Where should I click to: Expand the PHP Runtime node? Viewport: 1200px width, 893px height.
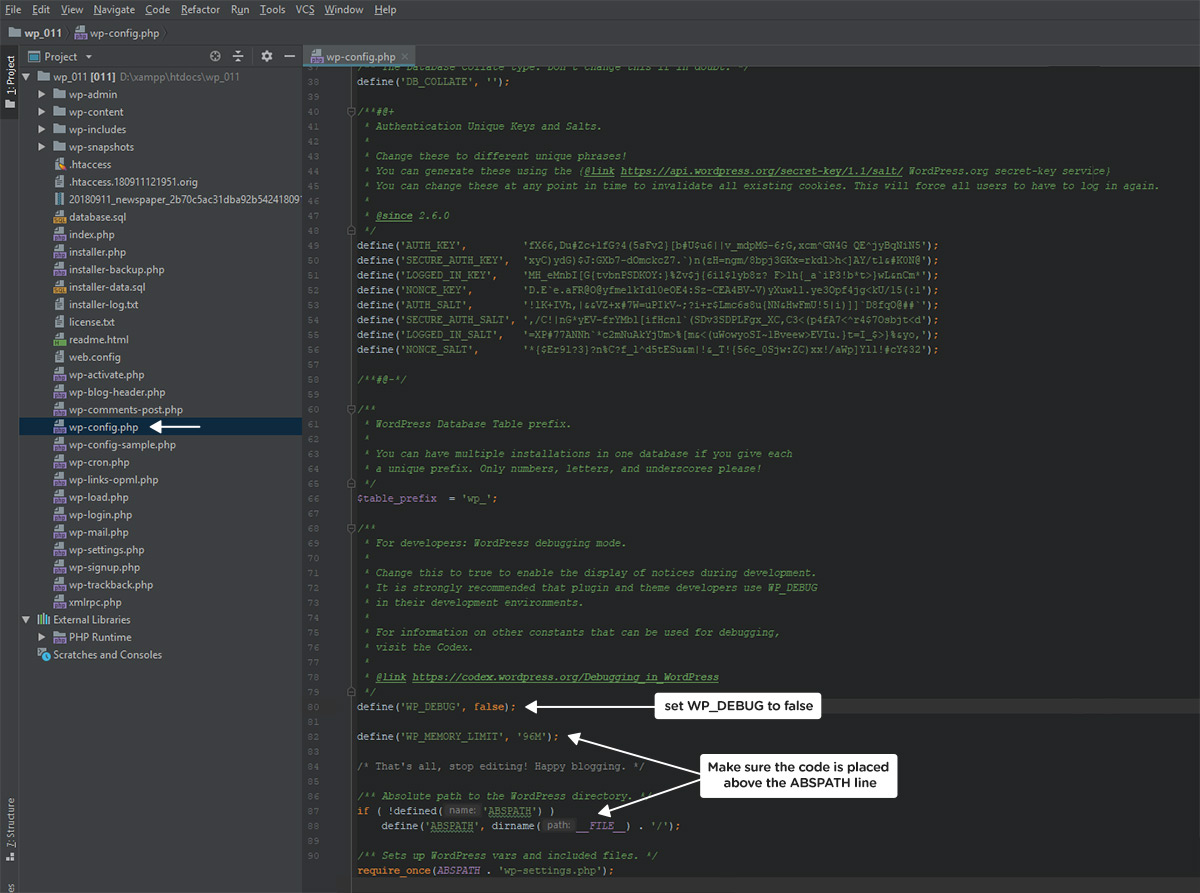click(x=42, y=638)
